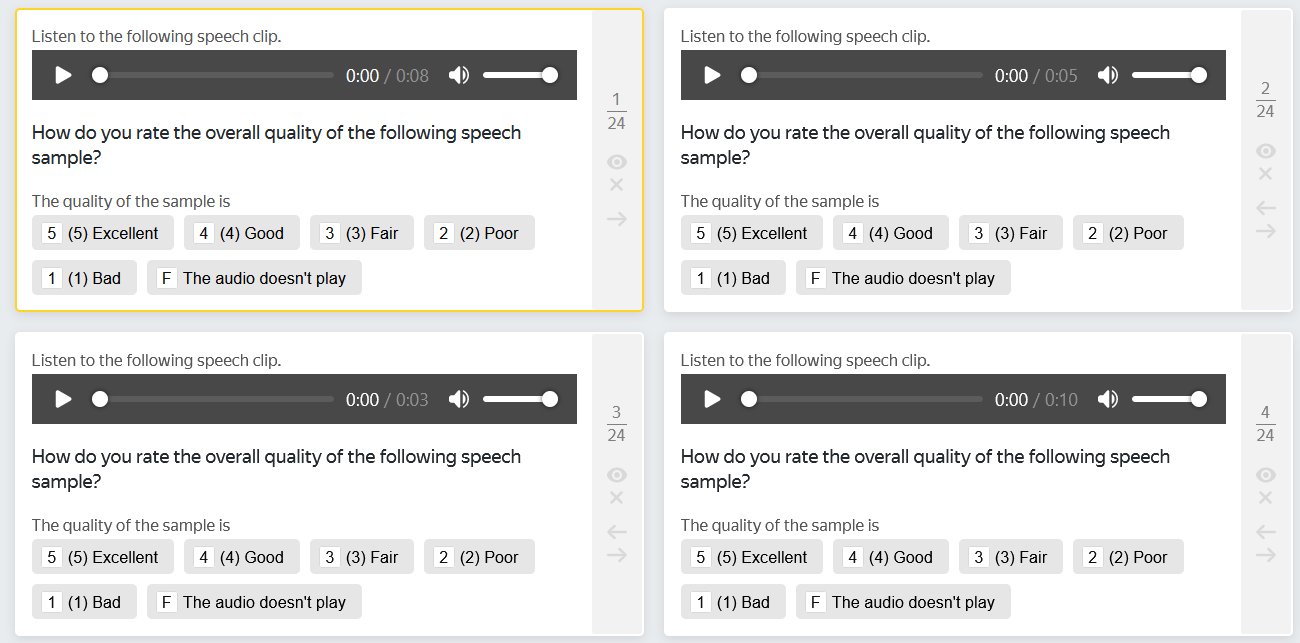Select "The audio doesn't play" in task 3
Image resolution: width=1300 pixels, height=643 pixels.
coord(253,602)
